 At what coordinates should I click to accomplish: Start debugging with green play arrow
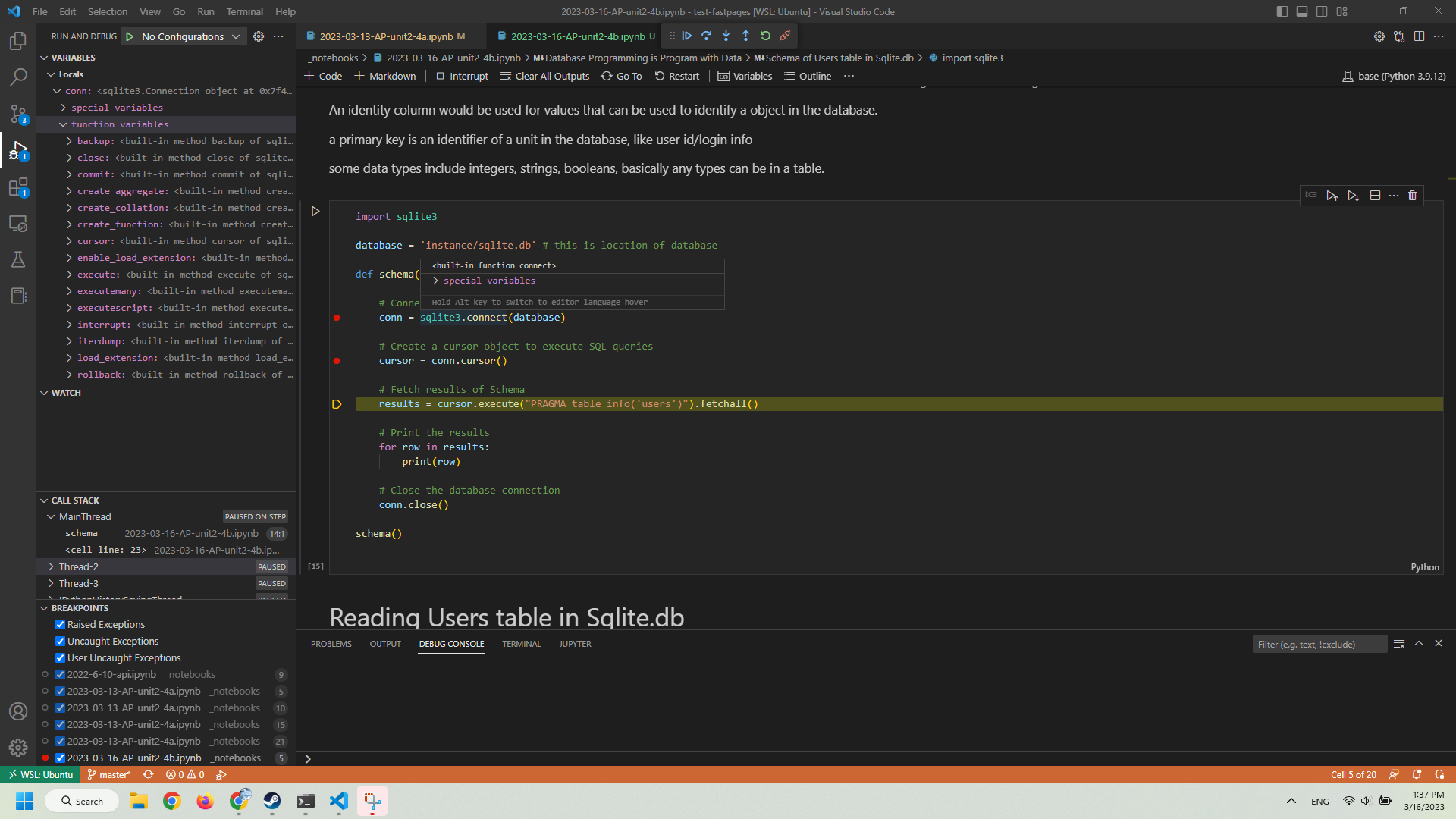click(130, 36)
